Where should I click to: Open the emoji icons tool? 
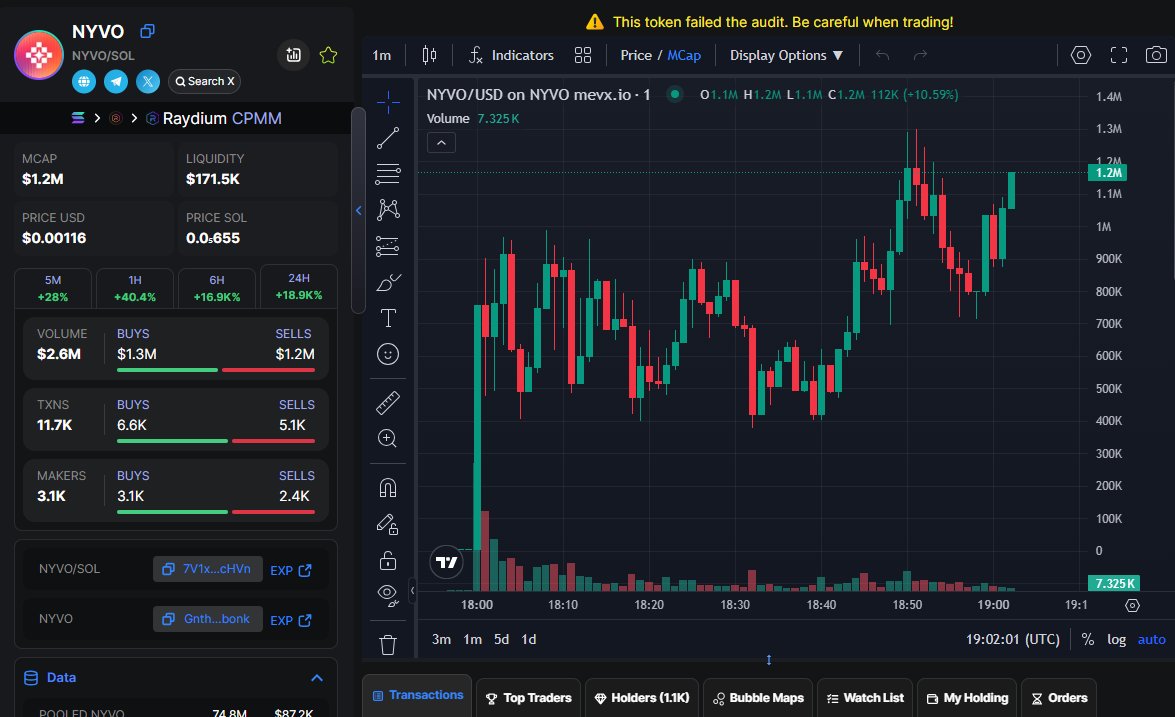tap(387, 354)
